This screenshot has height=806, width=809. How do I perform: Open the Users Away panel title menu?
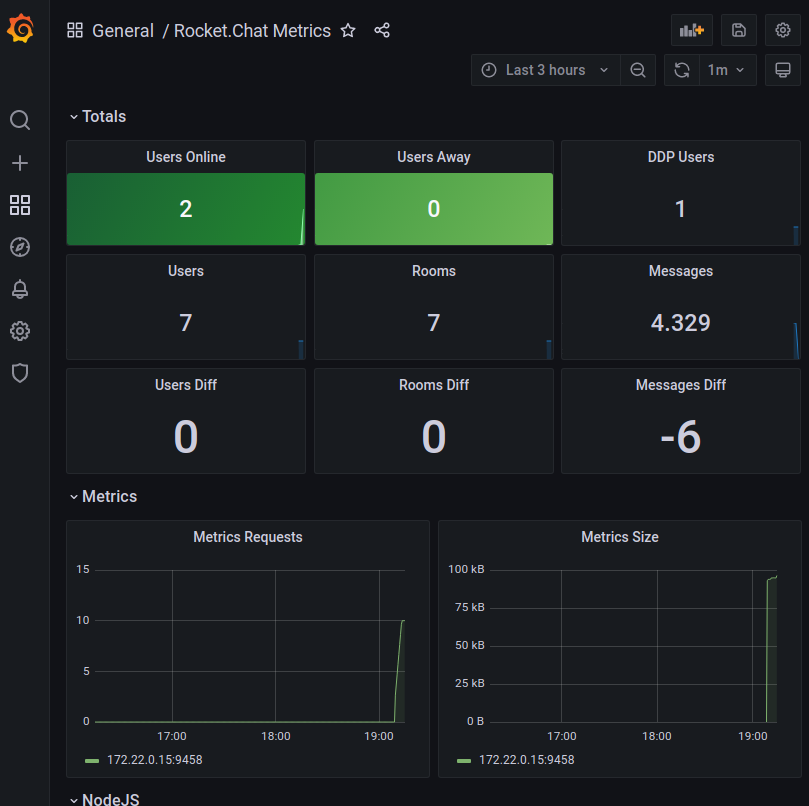click(434, 157)
